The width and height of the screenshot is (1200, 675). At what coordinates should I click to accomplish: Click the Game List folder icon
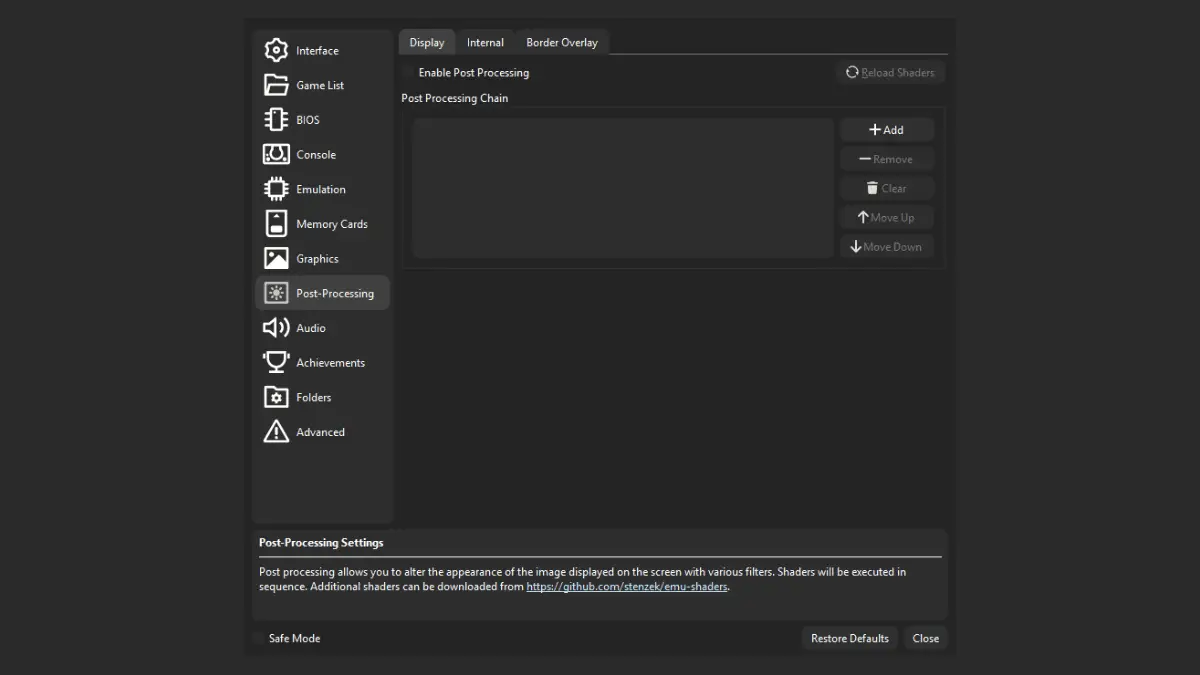[x=276, y=85]
